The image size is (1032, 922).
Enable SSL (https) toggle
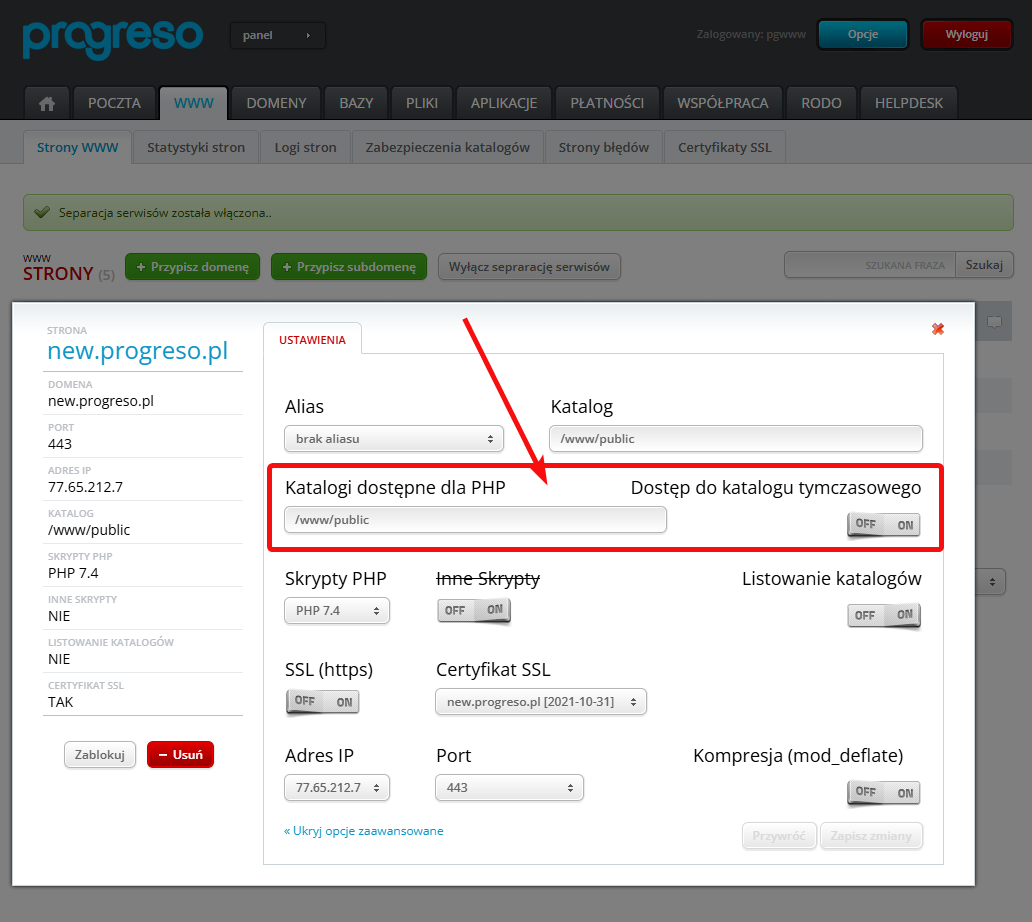click(323, 702)
